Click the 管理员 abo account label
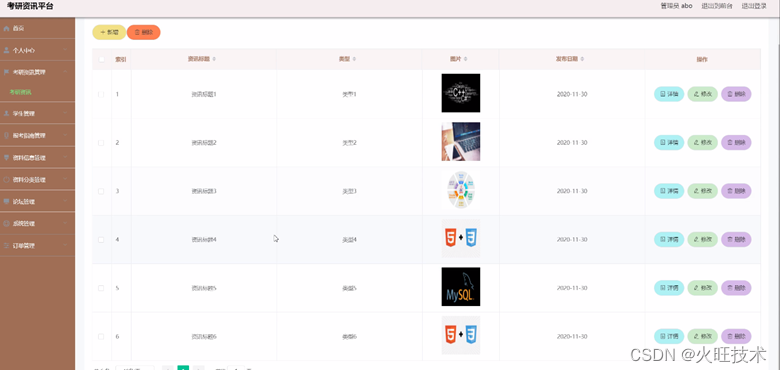The height and width of the screenshot is (373, 782). pyautogui.click(x=676, y=6)
